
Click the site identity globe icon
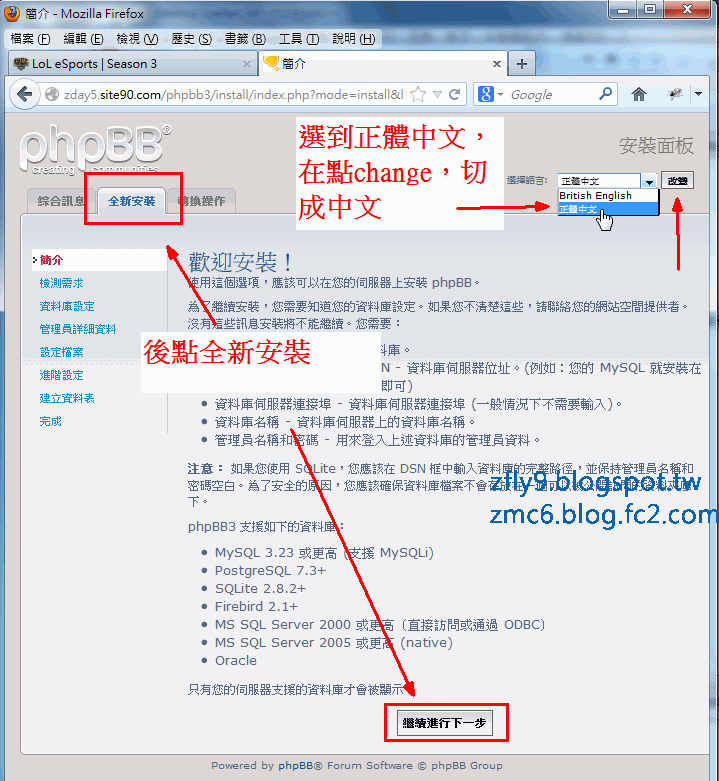tap(51, 94)
